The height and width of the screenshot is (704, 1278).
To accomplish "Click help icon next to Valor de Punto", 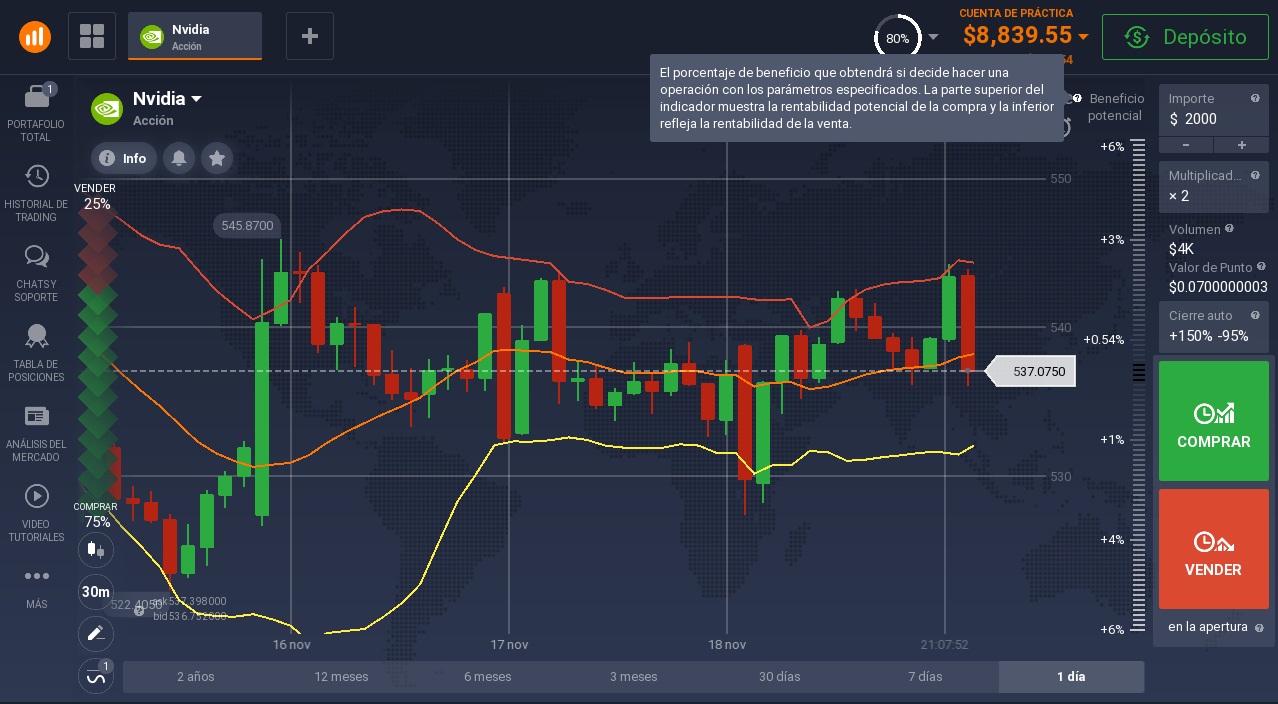I will pos(1260,267).
